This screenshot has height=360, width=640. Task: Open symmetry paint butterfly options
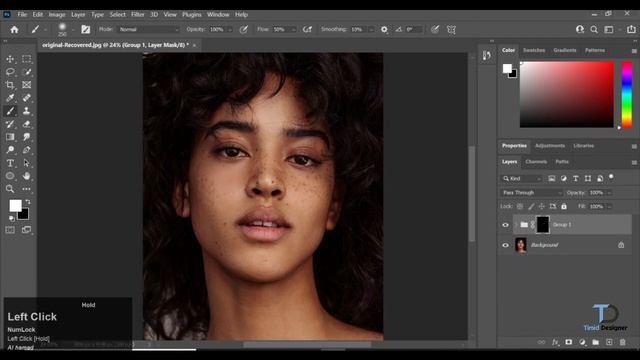pyautogui.click(x=451, y=29)
